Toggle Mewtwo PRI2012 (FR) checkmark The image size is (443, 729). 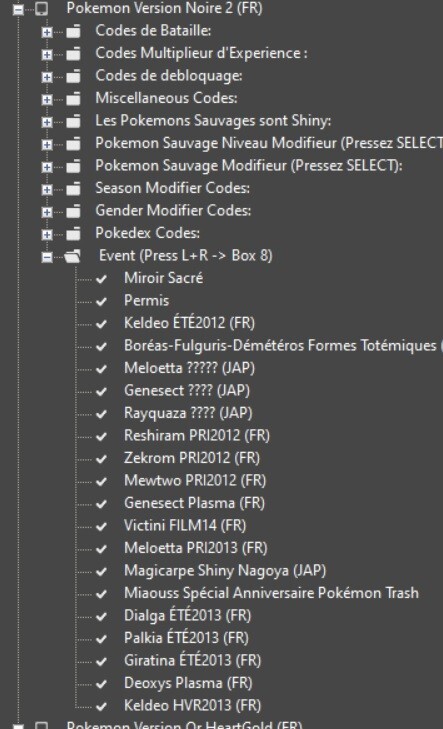pos(101,481)
